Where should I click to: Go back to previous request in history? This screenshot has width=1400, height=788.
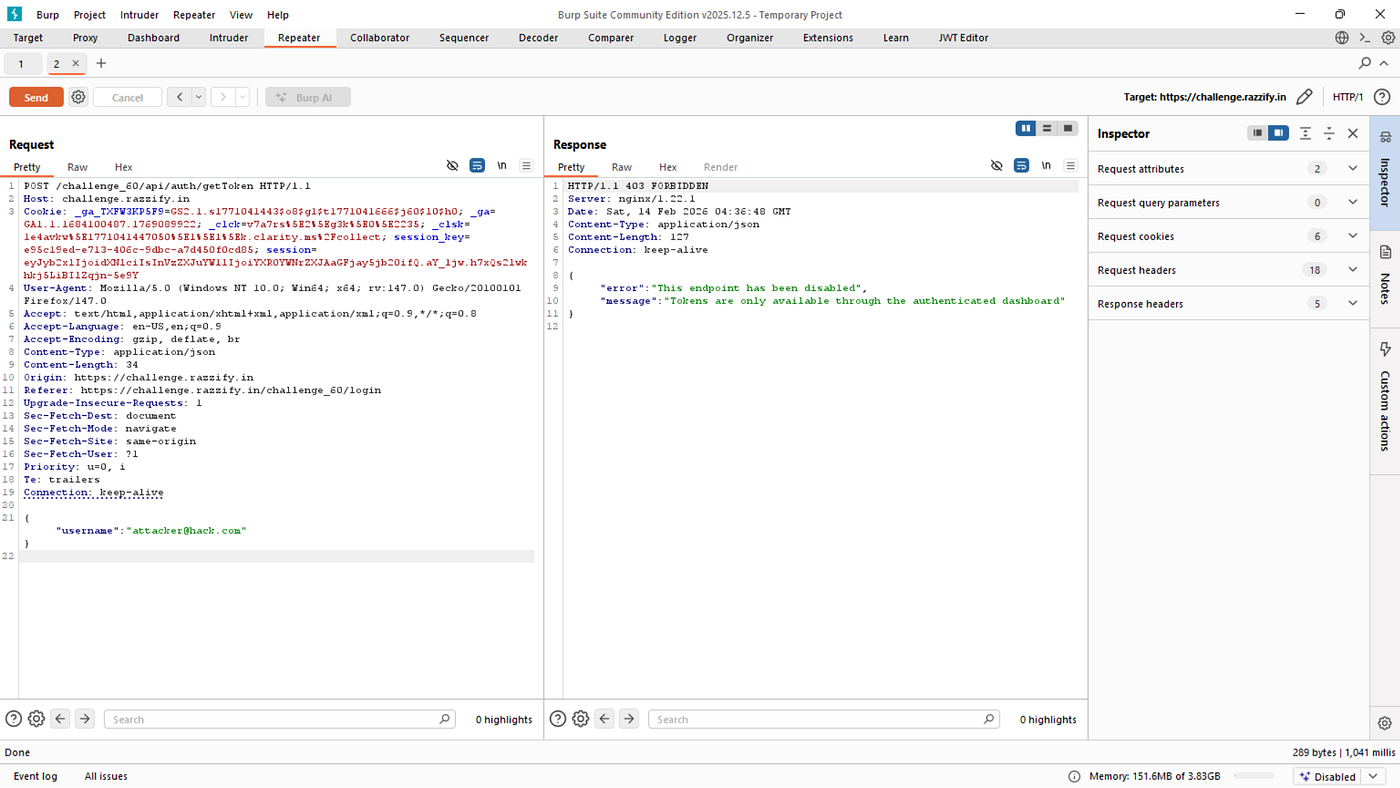click(179, 97)
